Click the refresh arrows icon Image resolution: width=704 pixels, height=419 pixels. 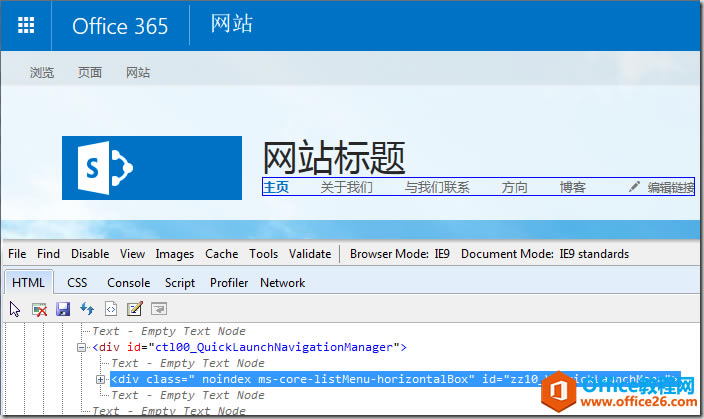(87, 309)
